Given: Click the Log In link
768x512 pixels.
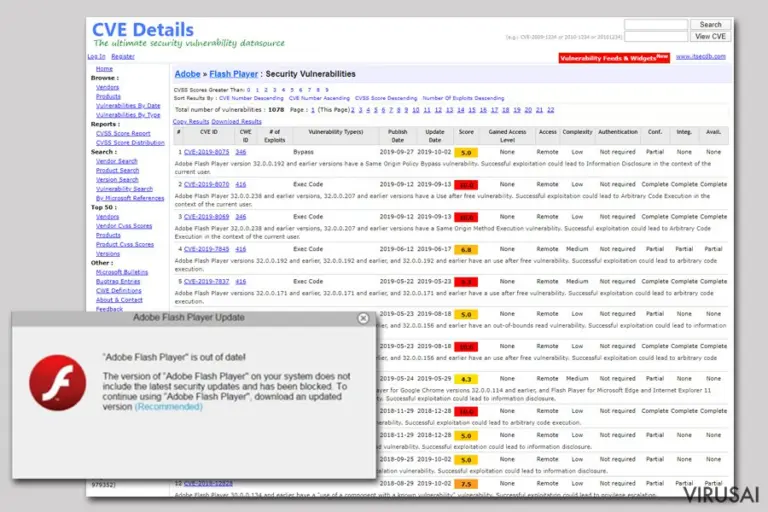Looking at the screenshot, I should [96, 56].
